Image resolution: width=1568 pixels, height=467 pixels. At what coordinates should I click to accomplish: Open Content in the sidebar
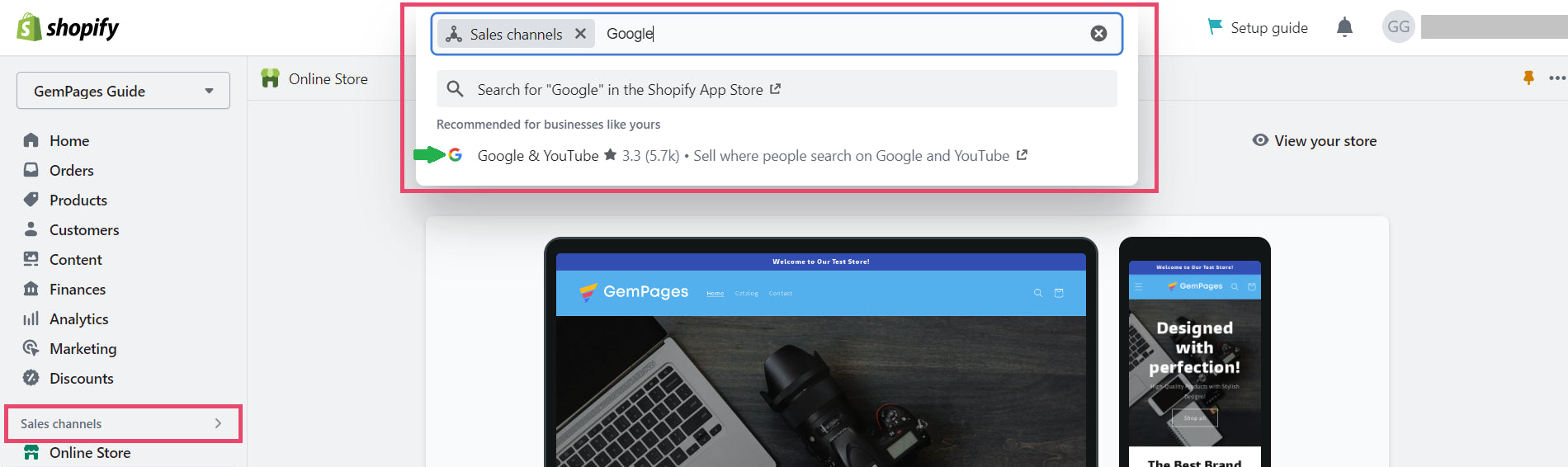coord(76,260)
